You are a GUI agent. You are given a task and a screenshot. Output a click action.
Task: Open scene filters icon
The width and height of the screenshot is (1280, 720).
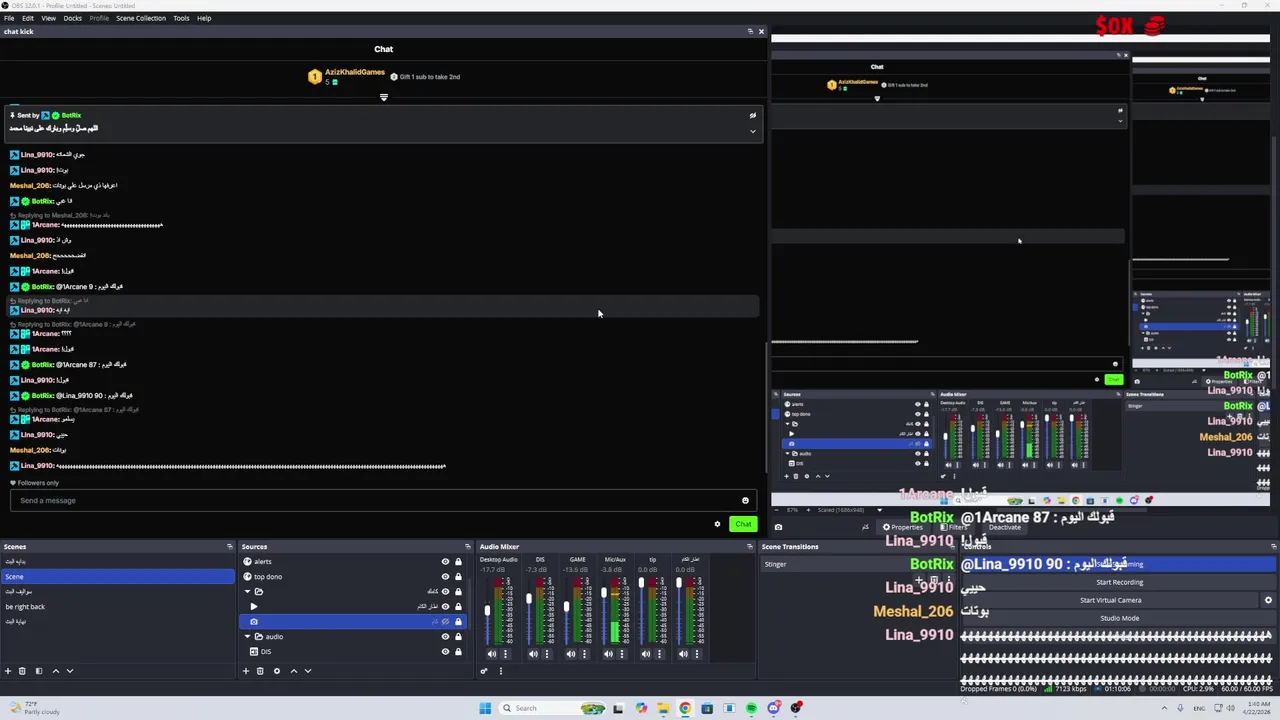(x=39, y=671)
